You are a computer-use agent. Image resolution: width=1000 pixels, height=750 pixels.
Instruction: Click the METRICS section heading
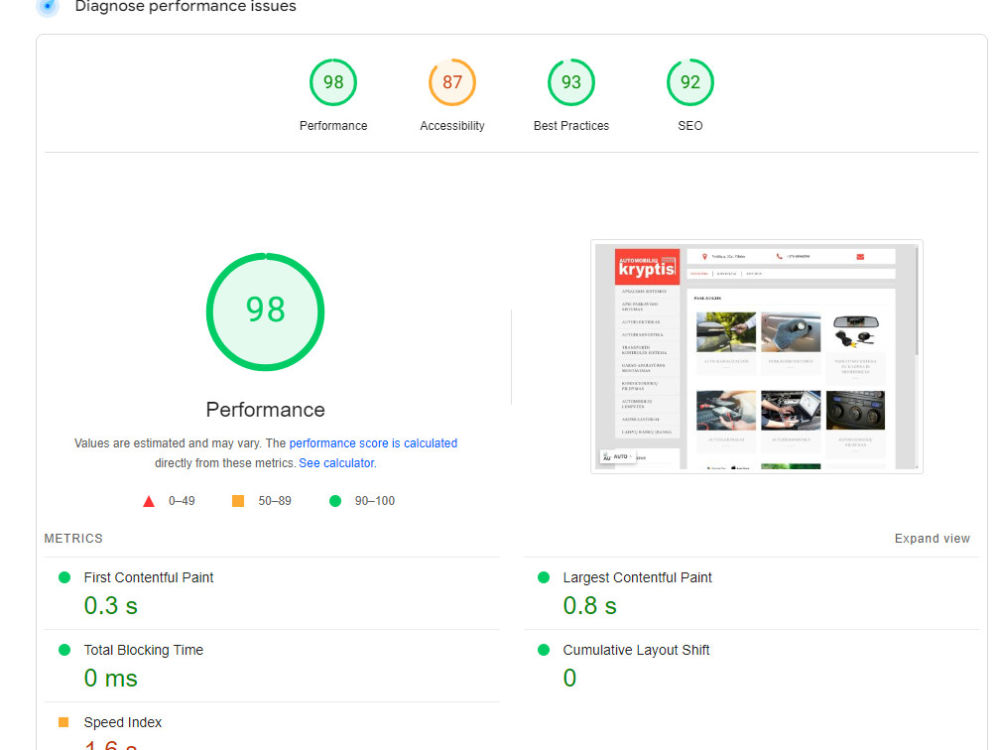tap(73, 538)
